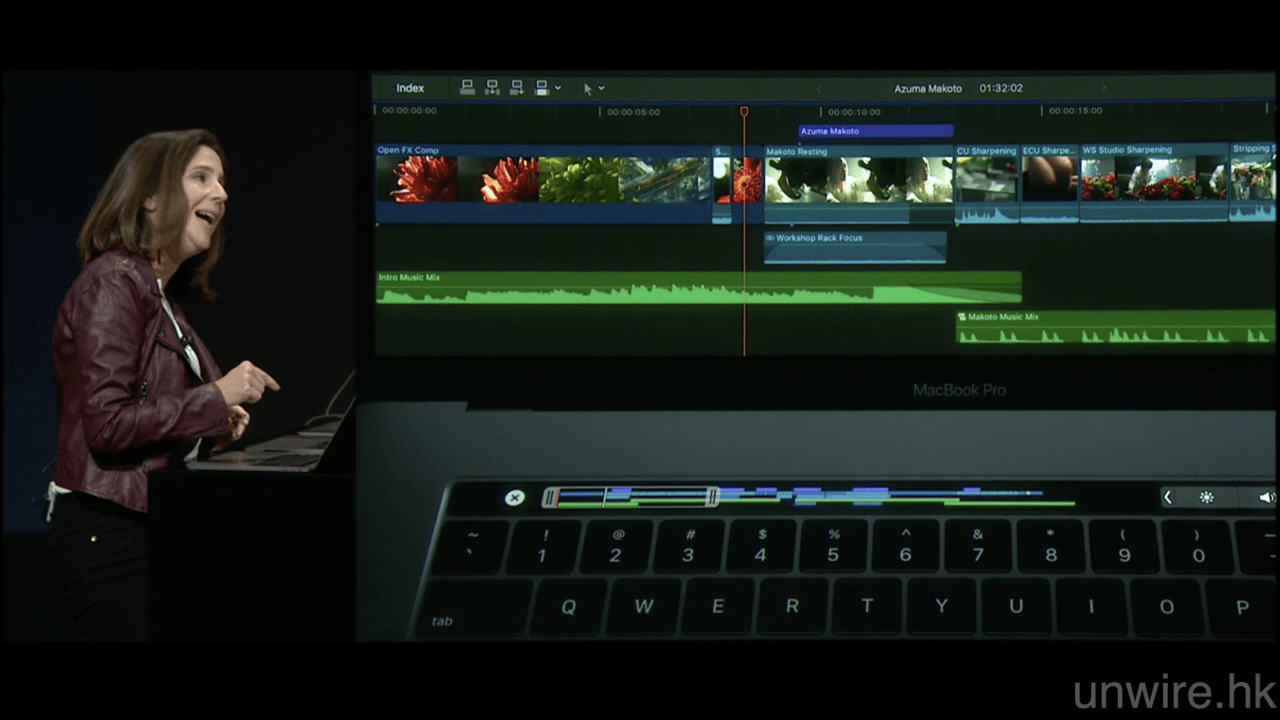Screen dimensions: 1280x720
Task: Tap right handle of Touch Bar timeline window
Action: pyautogui.click(x=712, y=496)
